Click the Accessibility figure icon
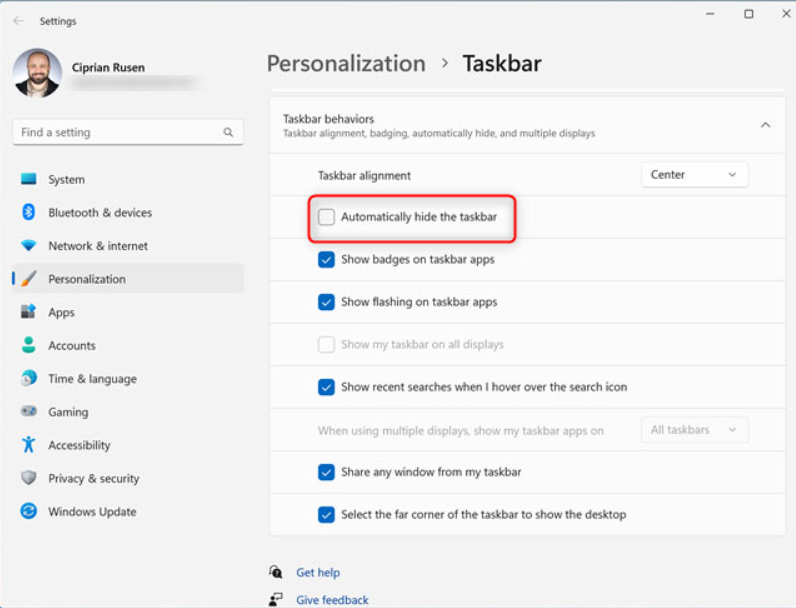This screenshot has height=608, width=796. tap(29, 445)
